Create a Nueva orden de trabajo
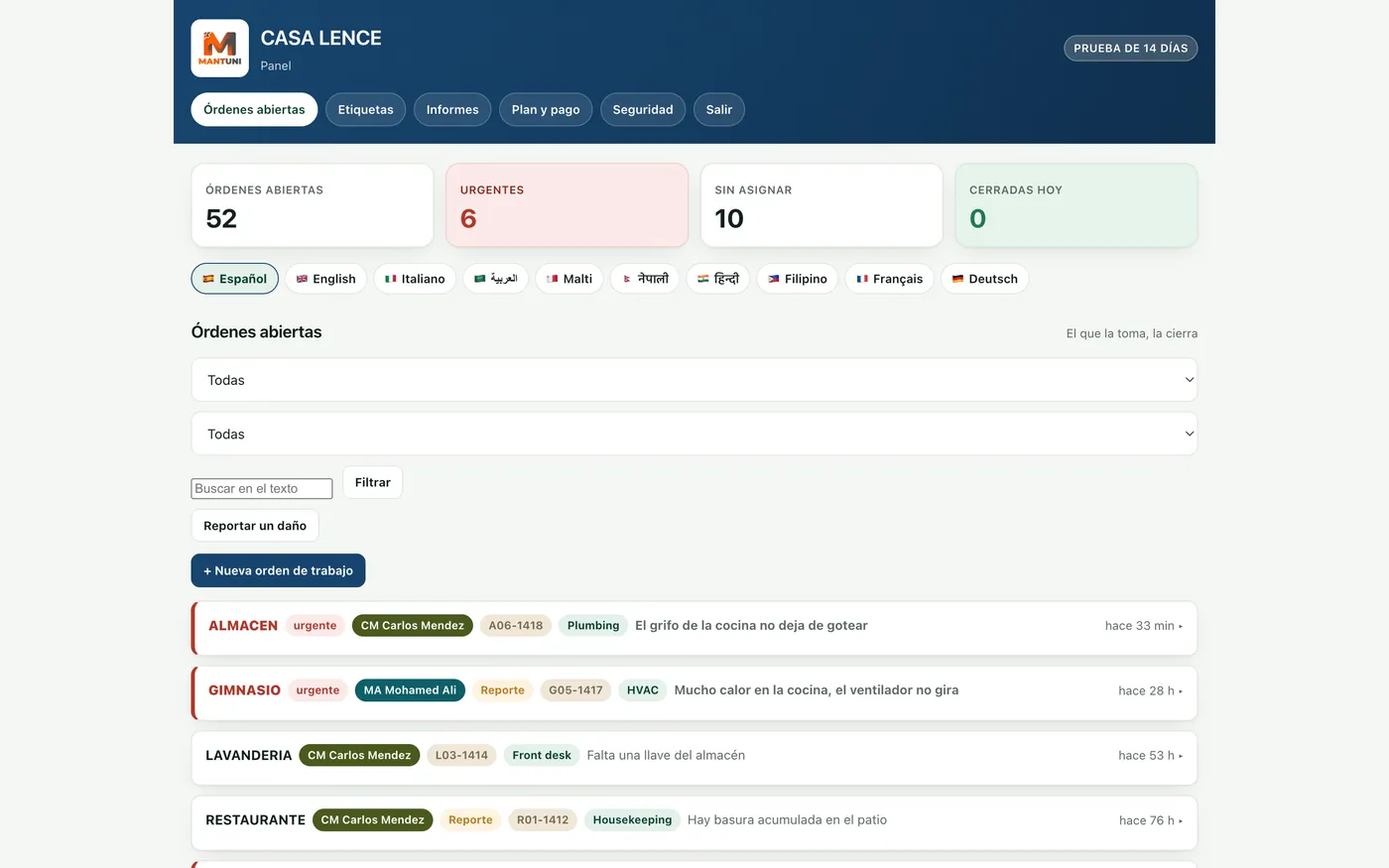Screen dimensions: 1389x868 pyautogui.click(x=278, y=570)
